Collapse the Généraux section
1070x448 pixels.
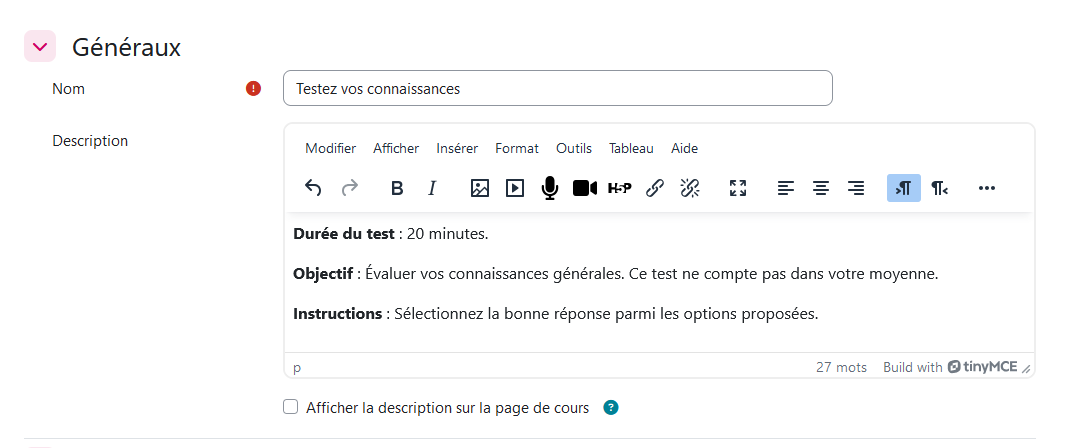point(40,46)
